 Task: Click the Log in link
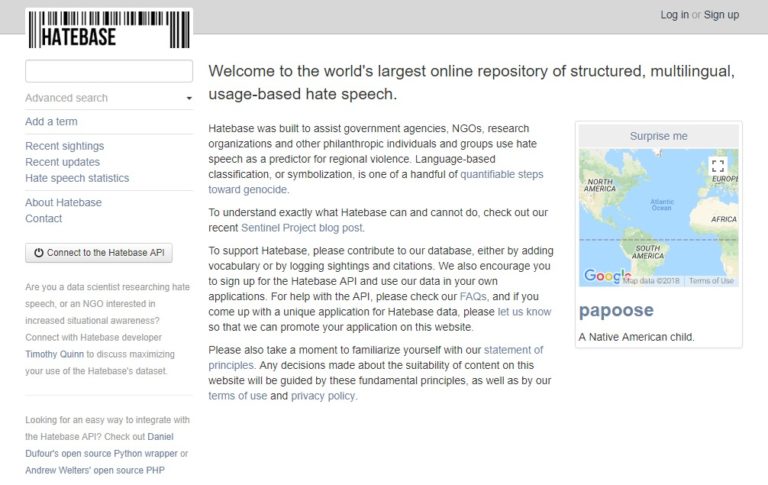coord(674,15)
